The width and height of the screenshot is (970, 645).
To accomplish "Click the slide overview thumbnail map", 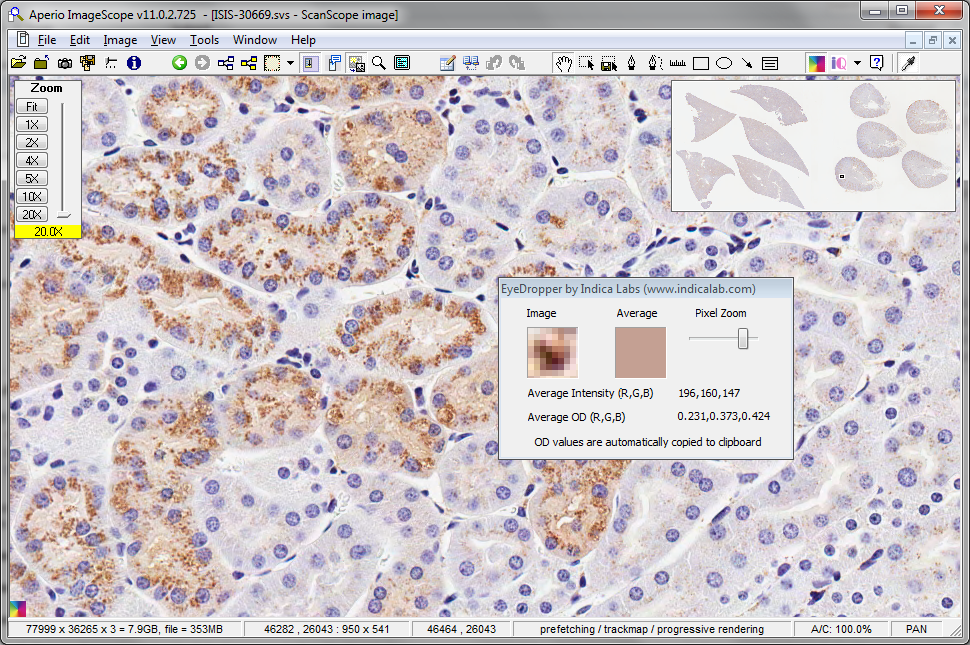I will 813,146.
